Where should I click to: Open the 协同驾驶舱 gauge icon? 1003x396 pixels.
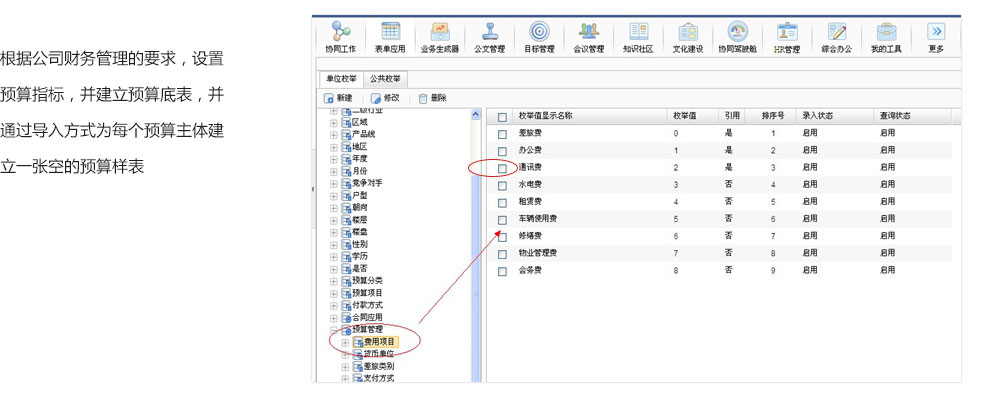point(738,31)
